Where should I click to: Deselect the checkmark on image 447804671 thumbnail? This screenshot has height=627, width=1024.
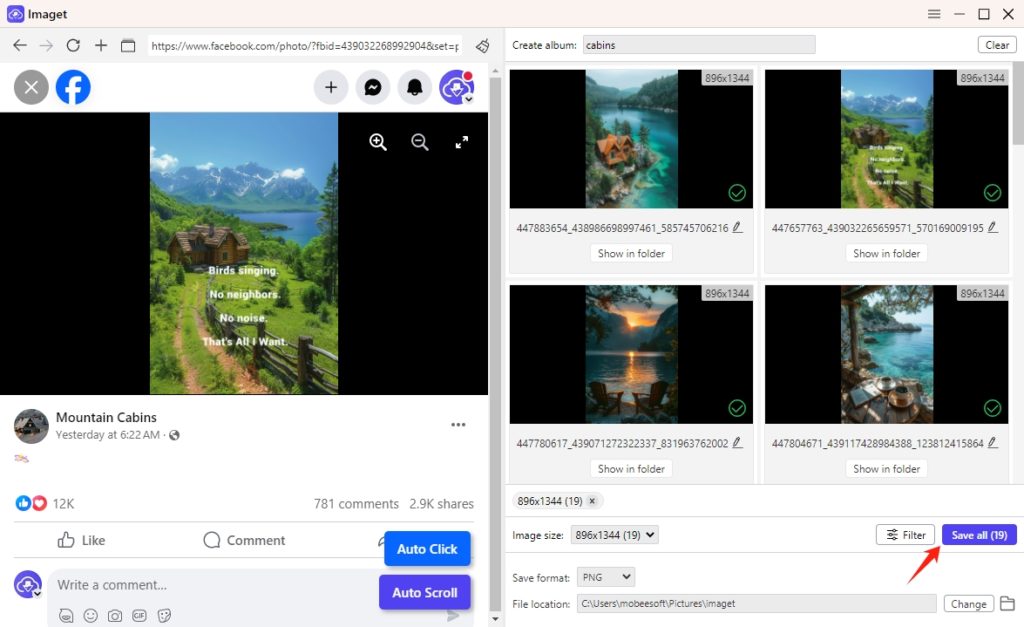click(x=993, y=408)
